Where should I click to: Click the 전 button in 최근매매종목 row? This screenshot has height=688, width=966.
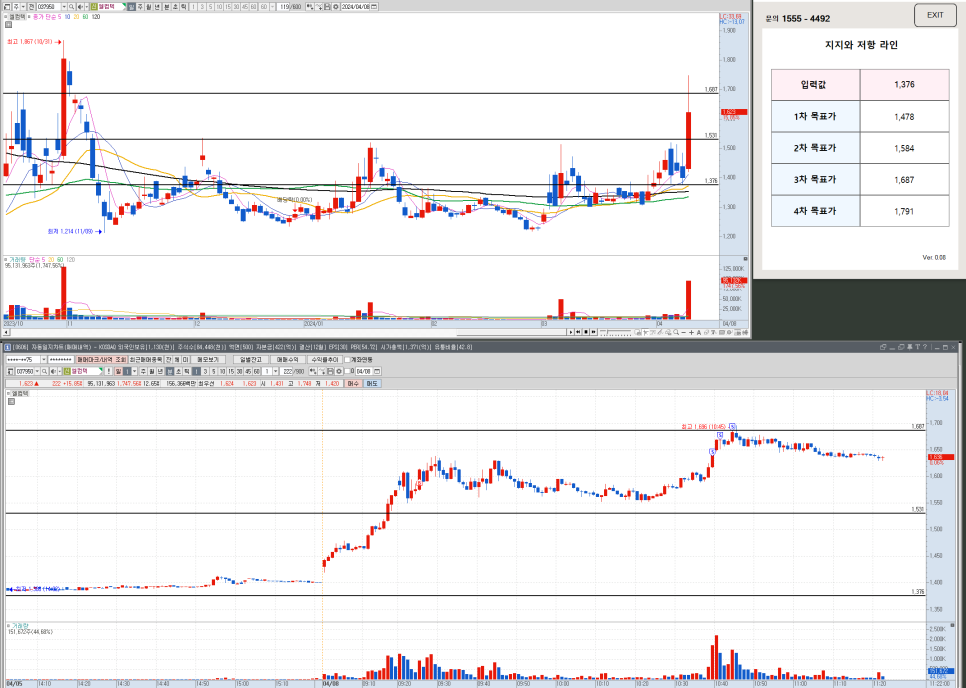coord(168,360)
